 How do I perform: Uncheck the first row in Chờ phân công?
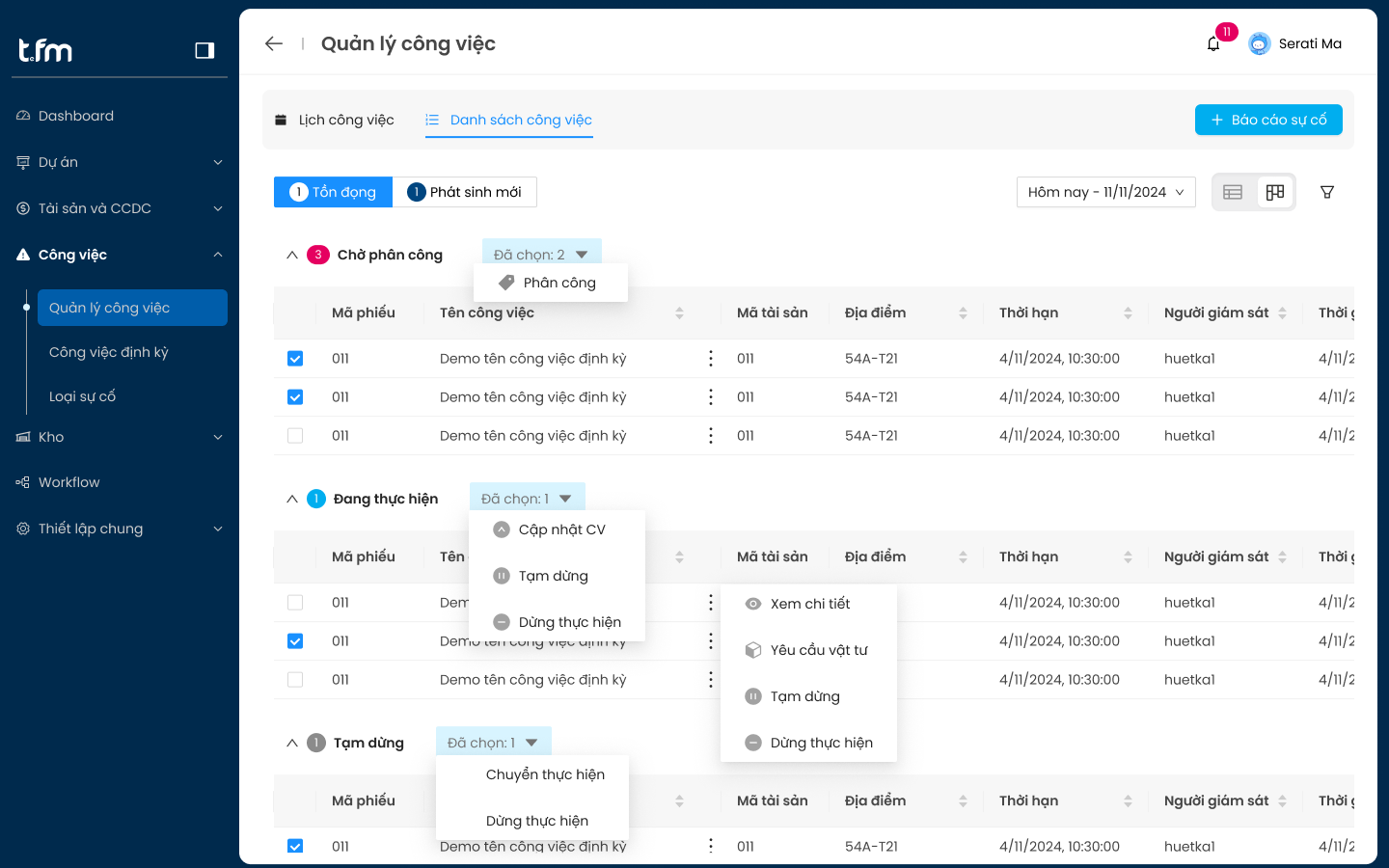coord(295,359)
